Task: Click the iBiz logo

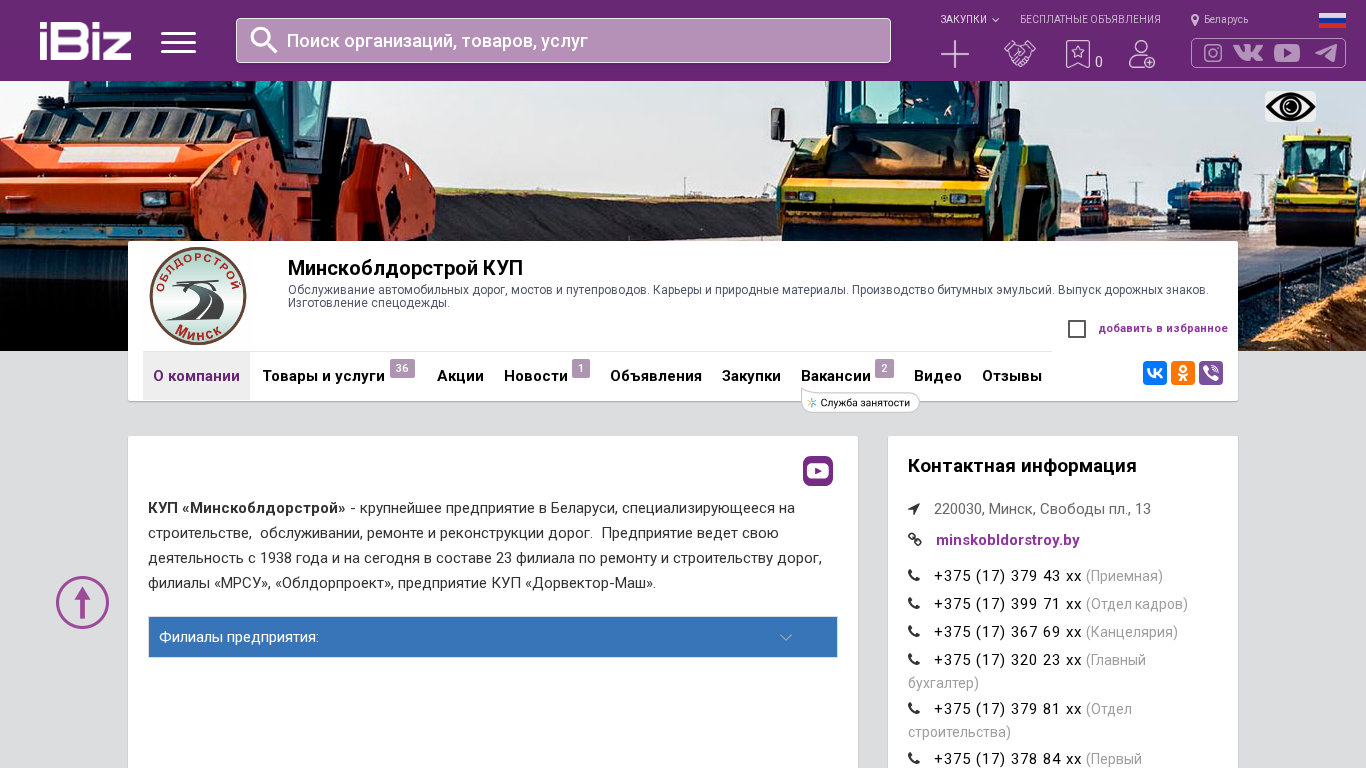Action: pyautogui.click(x=85, y=41)
